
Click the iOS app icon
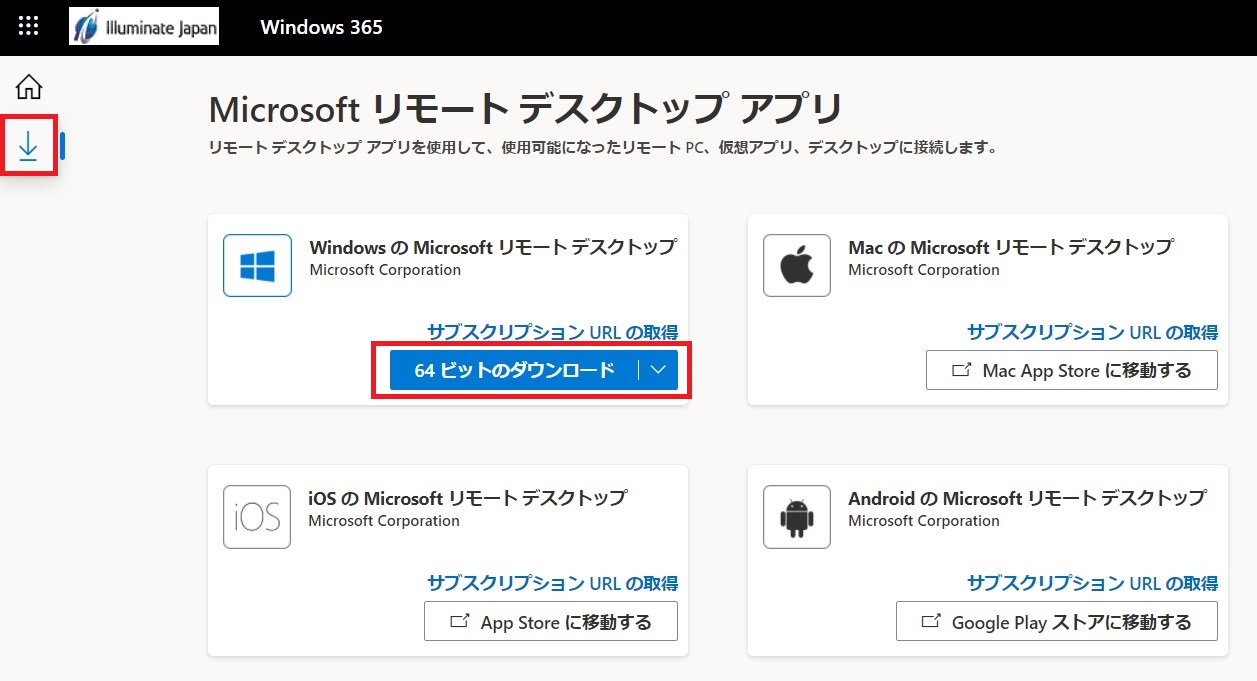pos(257,517)
